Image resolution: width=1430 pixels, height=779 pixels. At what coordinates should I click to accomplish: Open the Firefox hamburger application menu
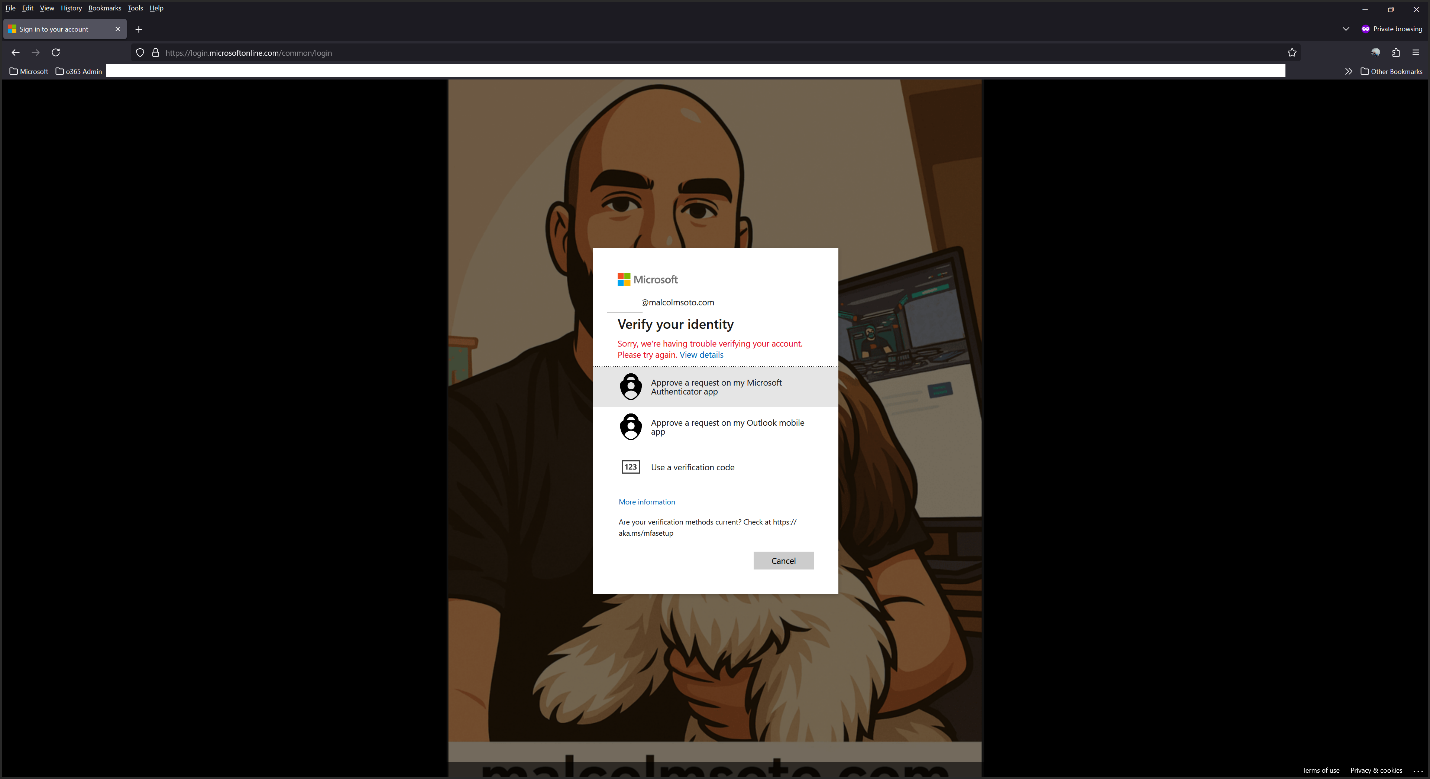click(1415, 52)
